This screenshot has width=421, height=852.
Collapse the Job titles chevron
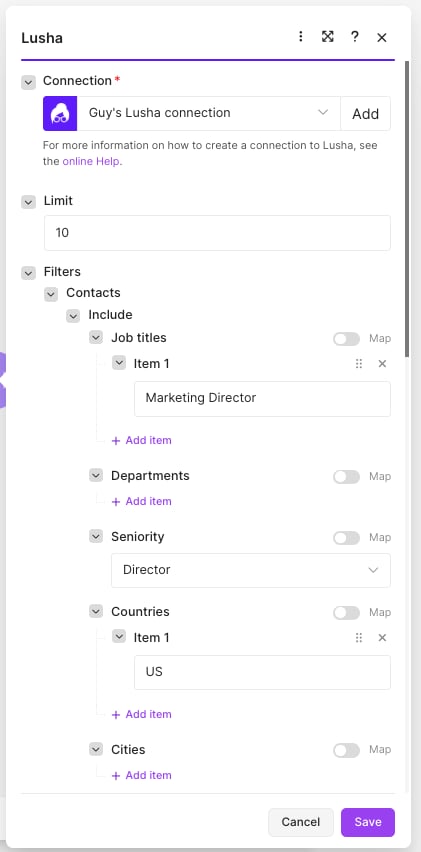[x=96, y=337]
